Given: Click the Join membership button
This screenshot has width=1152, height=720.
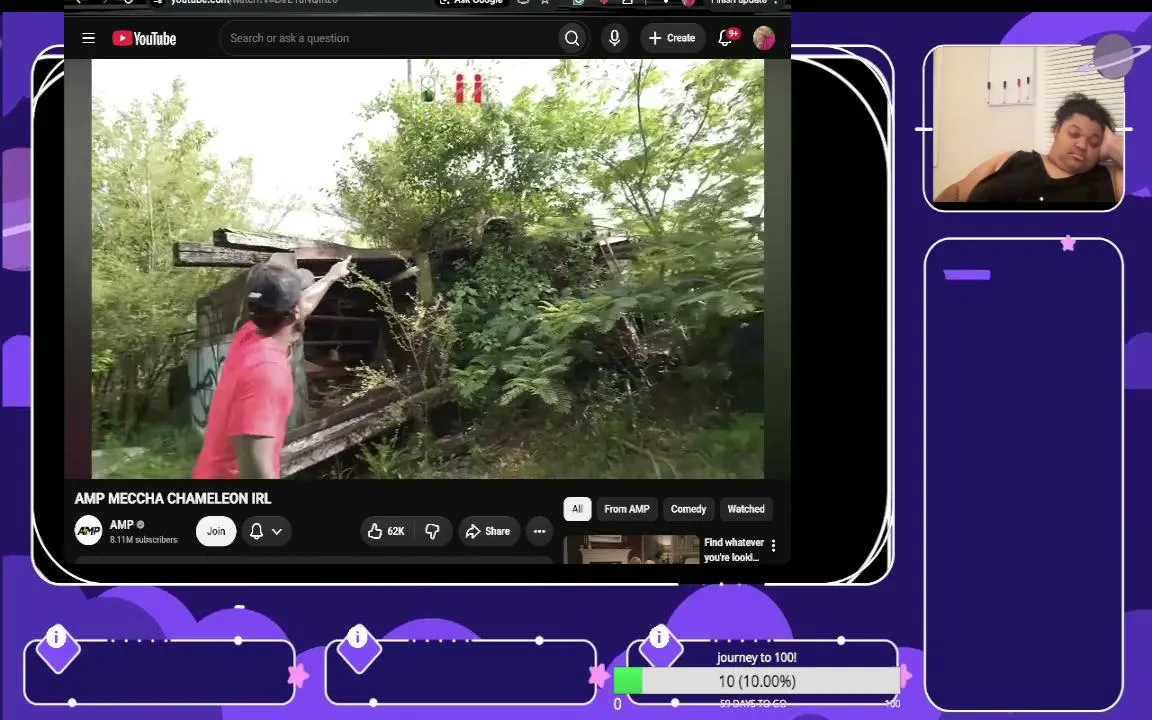Looking at the screenshot, I should click(x=216, y=531).
